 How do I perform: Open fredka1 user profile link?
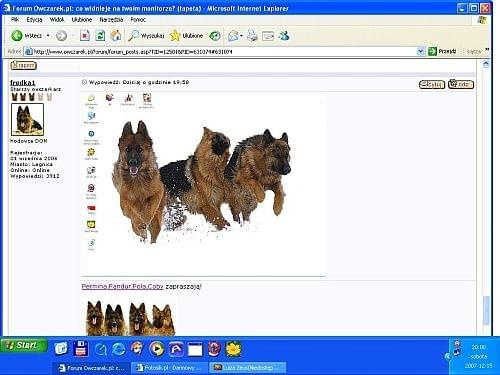pyautogui.click(x=23, y=82)
